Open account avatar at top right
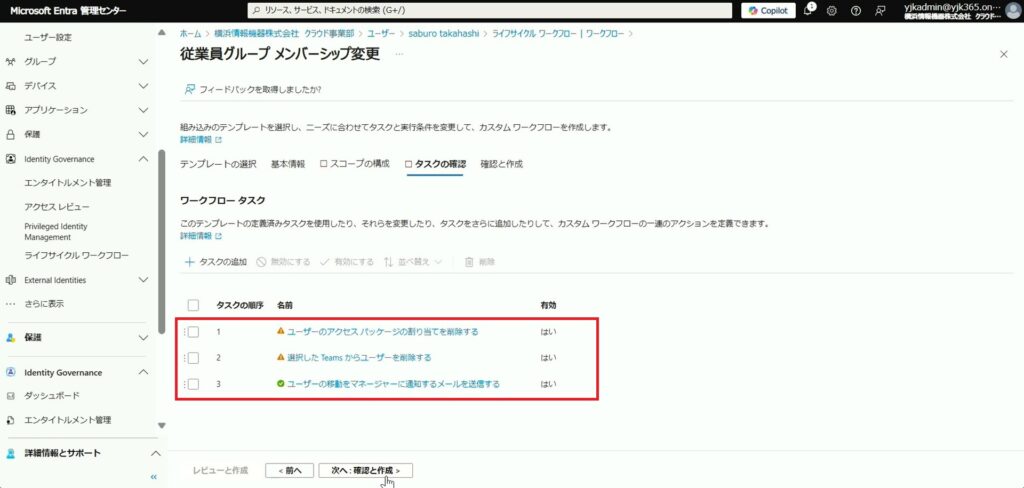Viewport: 1024px width, 488px height. coord(1012,11)
